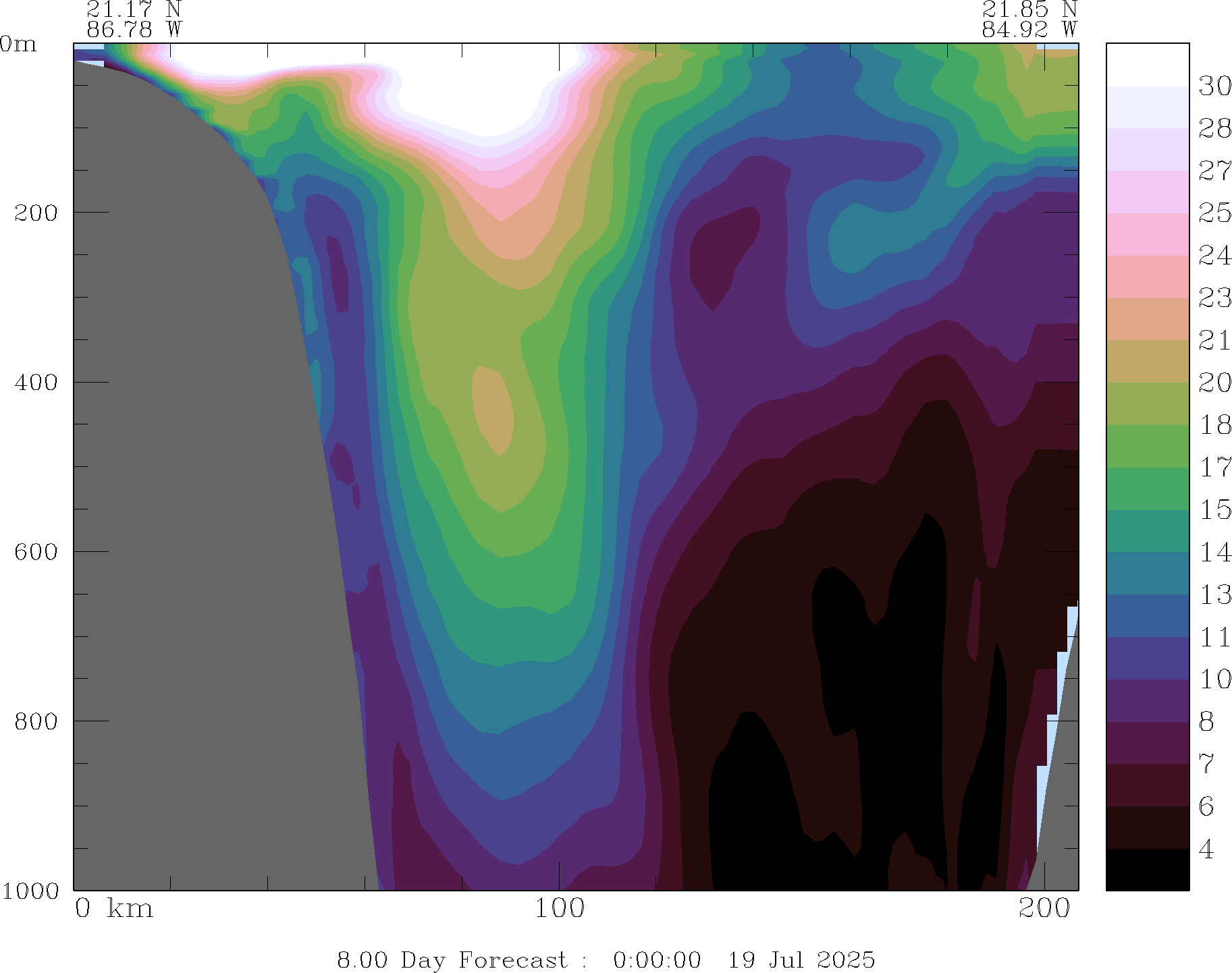Screen dimensions: 1232x973
Task: Click the 600 depth axis label
Action: coord(36,551)
